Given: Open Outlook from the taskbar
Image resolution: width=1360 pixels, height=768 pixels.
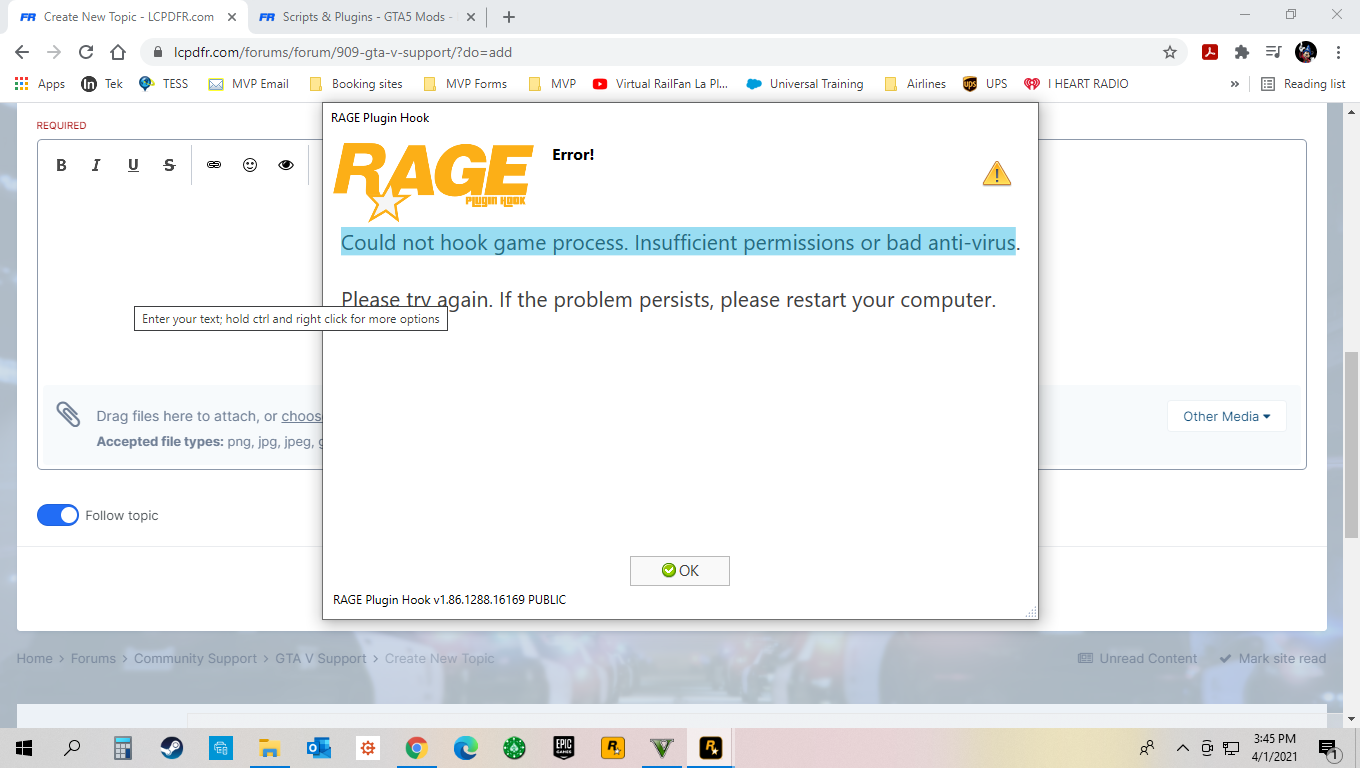Looking at the screenshot, I should pos(319,747).
